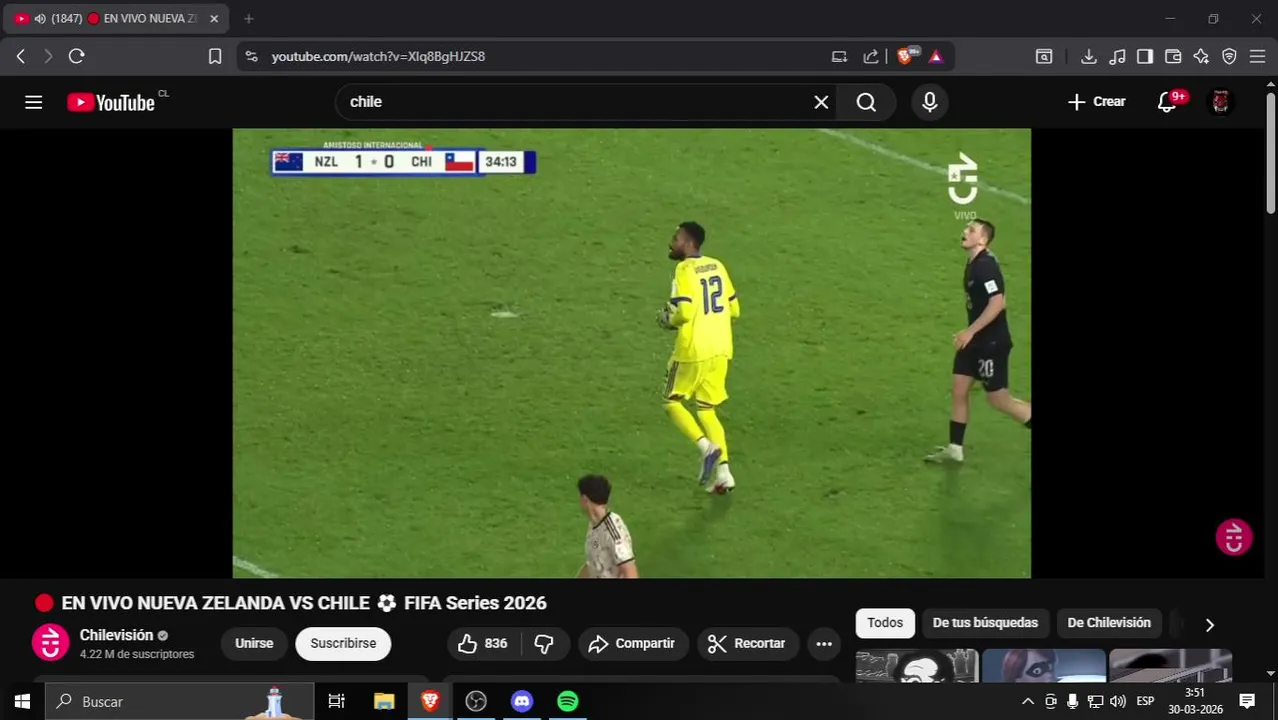
Task: Open browser downloads panel
Action: [1089, 56]
